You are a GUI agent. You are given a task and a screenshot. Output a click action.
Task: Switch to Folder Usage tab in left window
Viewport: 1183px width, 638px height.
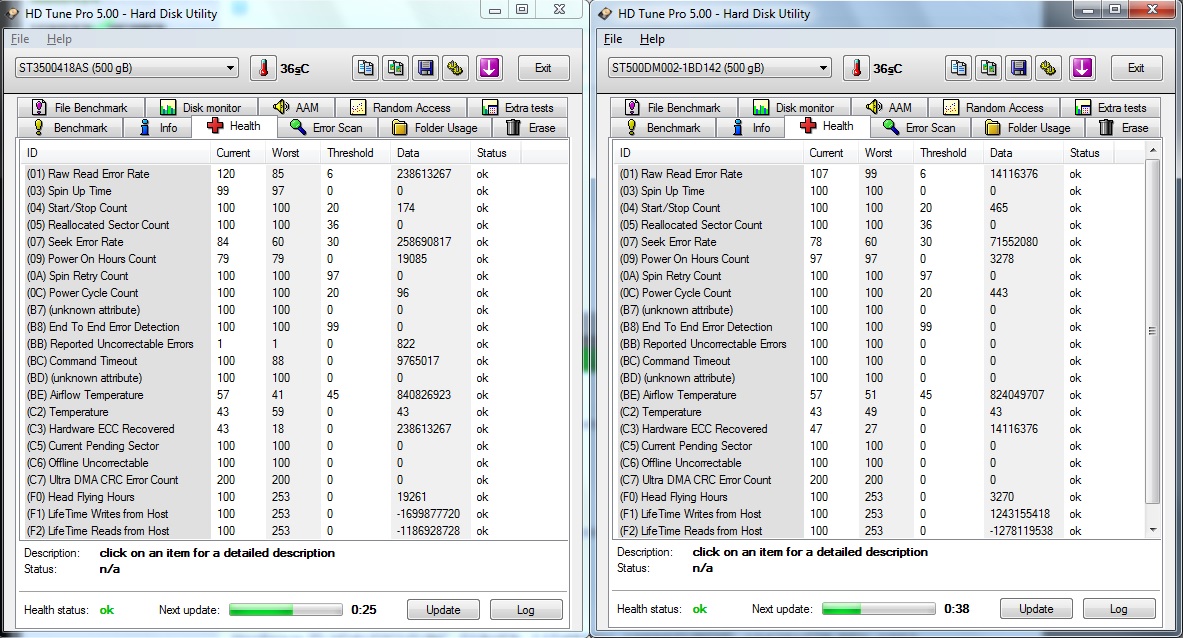(x=435, y=127)
